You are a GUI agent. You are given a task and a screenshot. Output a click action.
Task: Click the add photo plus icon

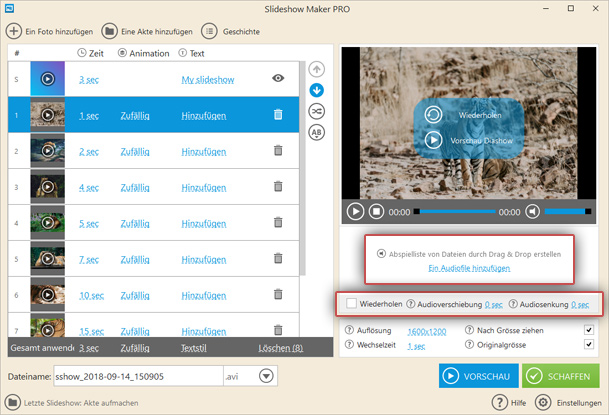(x=14, y=31)
